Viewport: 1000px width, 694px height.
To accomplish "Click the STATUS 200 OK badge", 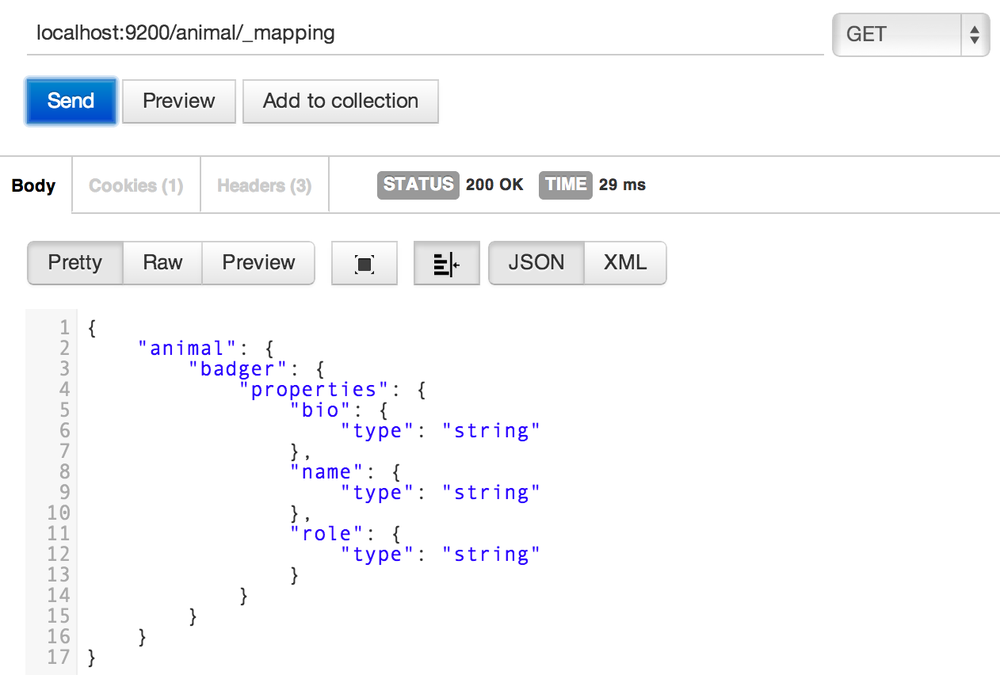I will (451, 185).
